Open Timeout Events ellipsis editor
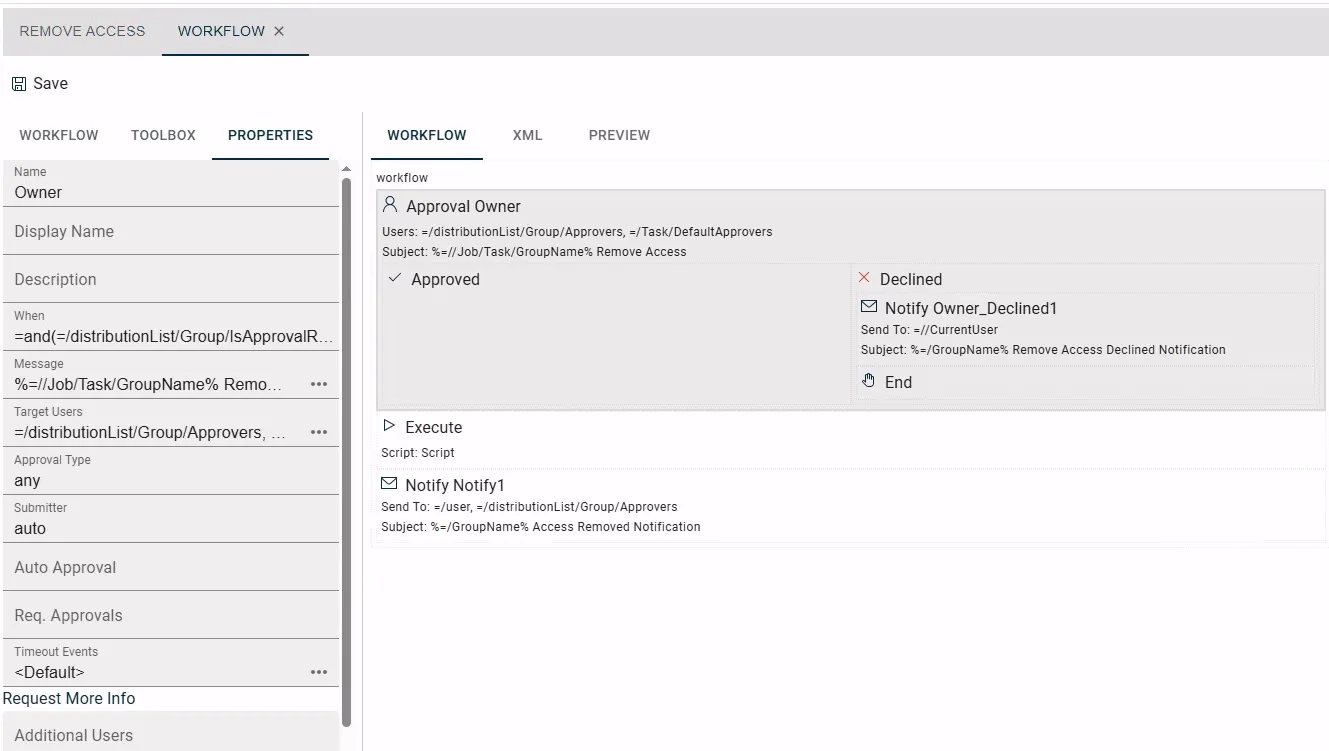 point(319,672)
